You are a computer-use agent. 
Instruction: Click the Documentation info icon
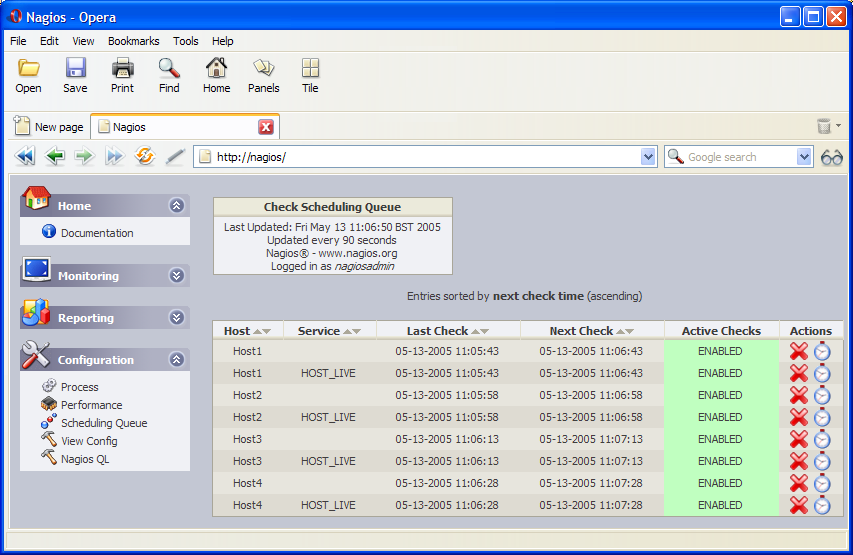point(49,232)
